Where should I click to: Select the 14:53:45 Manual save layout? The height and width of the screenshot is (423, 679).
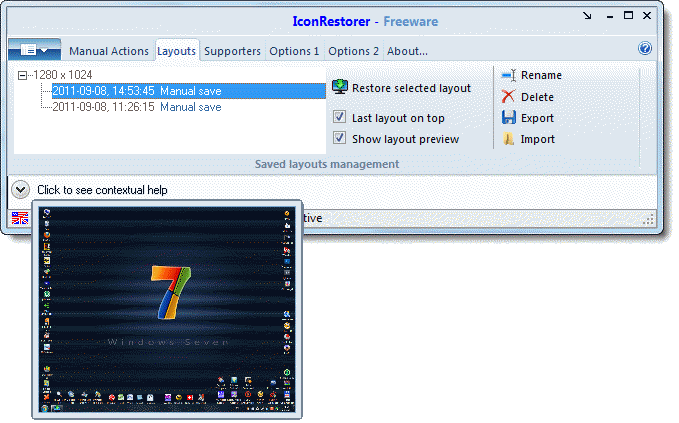[189, 91]
